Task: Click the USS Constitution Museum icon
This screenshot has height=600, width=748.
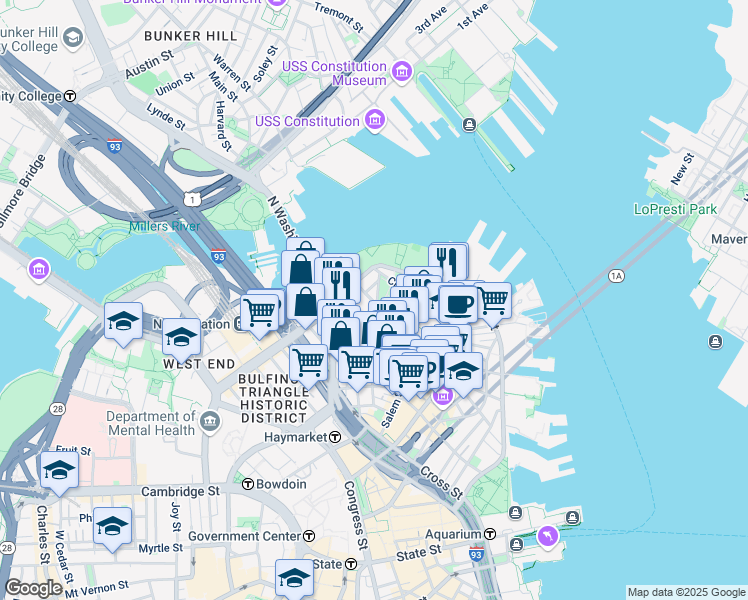Action: coord(402,72)
